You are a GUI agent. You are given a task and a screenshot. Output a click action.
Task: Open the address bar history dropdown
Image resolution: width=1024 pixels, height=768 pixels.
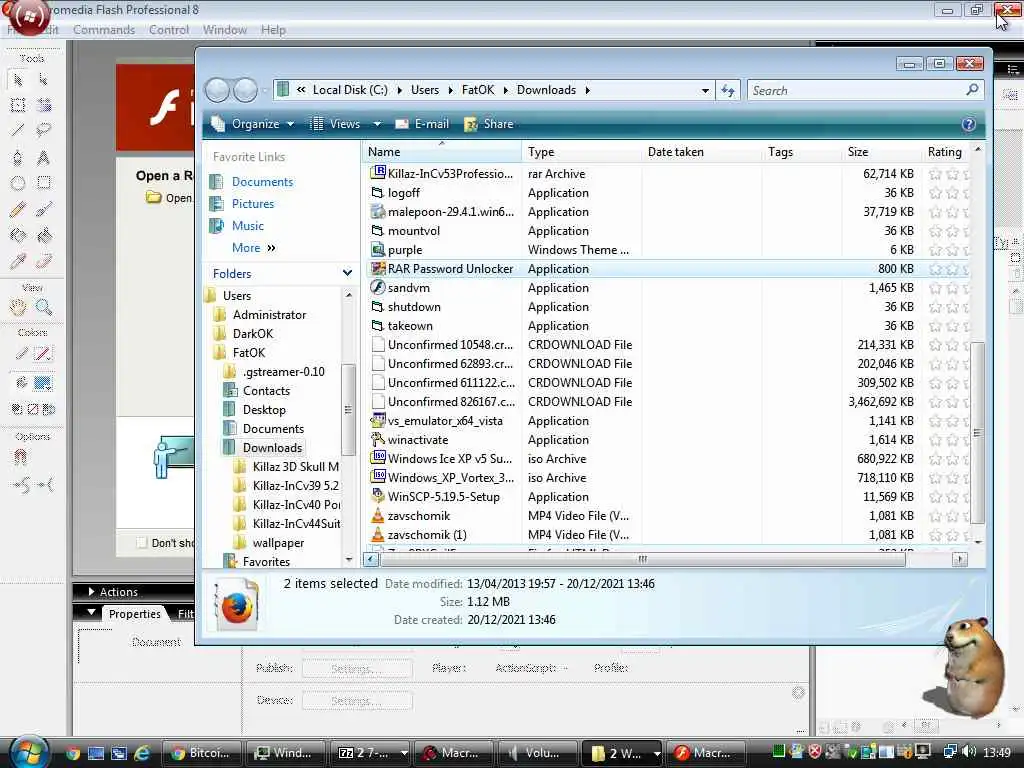pyautogui.click(x=705, y=91)
